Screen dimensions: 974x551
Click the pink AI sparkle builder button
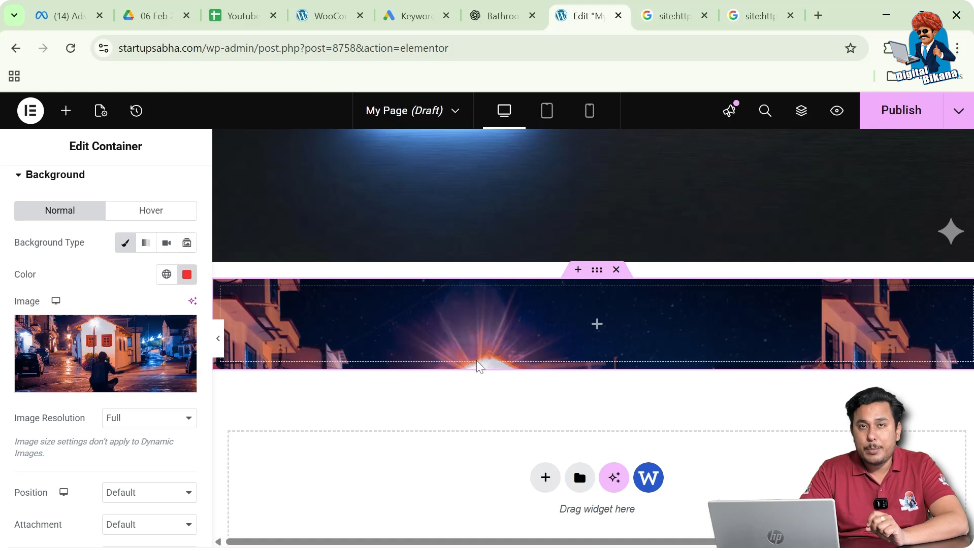pos(614,478)
